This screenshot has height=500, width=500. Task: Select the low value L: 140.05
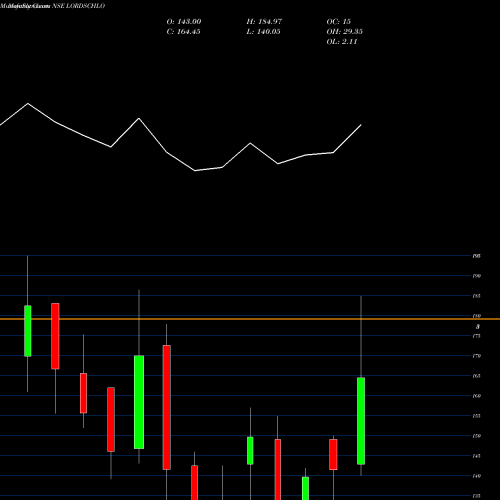263,32
